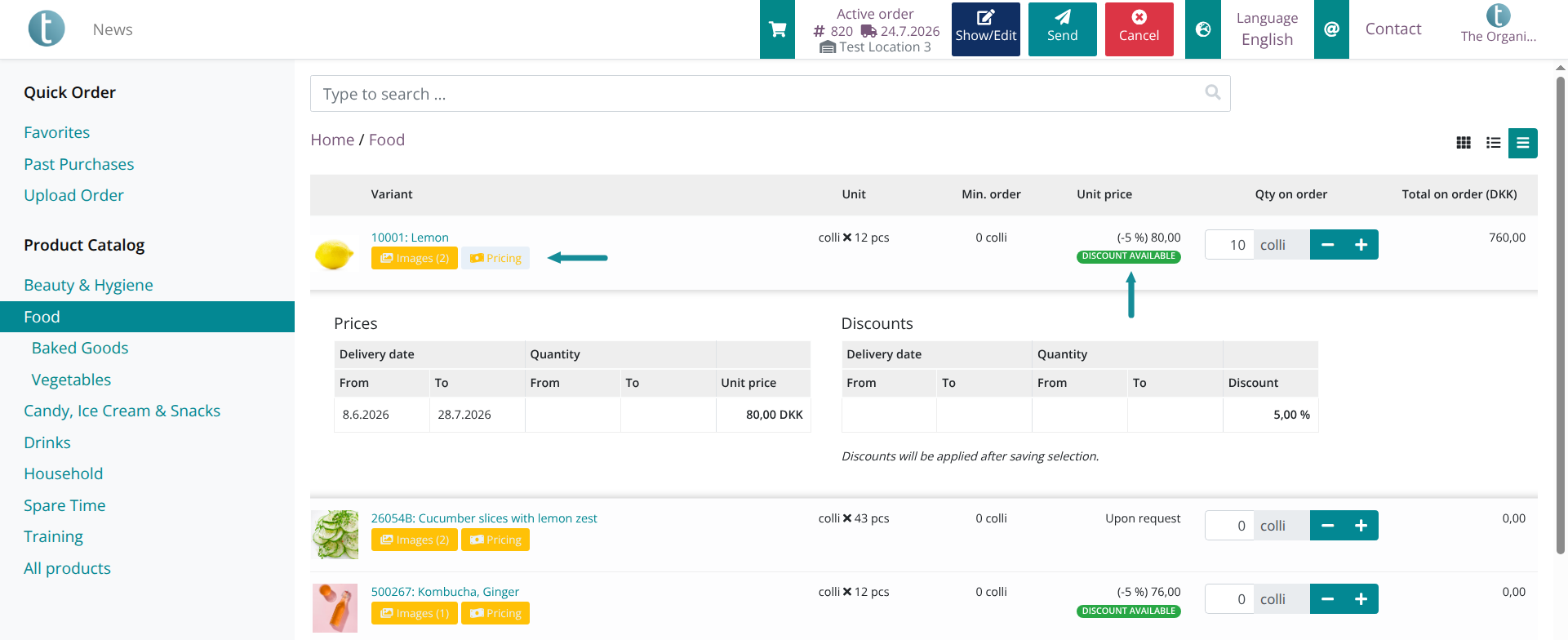Open The Organi... user account menu
The height and width of the screenshot is (640, 1568).
tap(1498, 24)
